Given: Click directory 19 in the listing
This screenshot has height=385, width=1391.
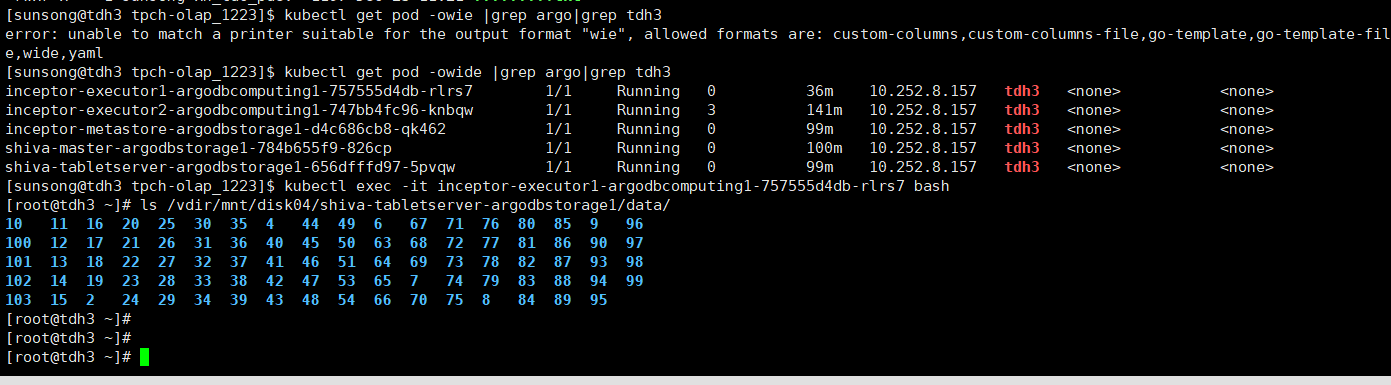Looking at the screenshot, I should tap(95, 281).
